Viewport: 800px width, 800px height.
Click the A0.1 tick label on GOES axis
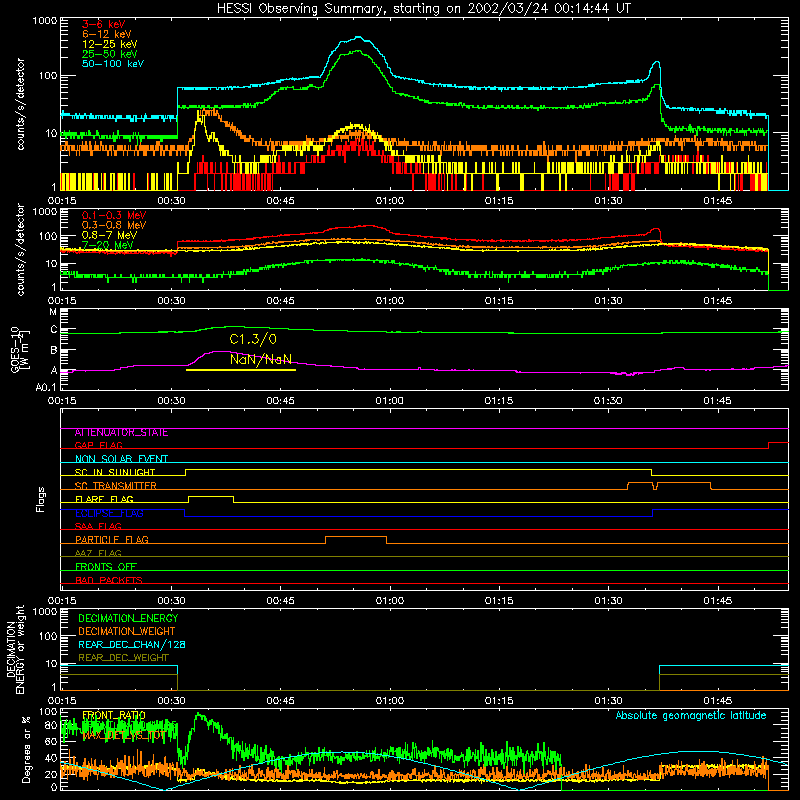[46, 388]
